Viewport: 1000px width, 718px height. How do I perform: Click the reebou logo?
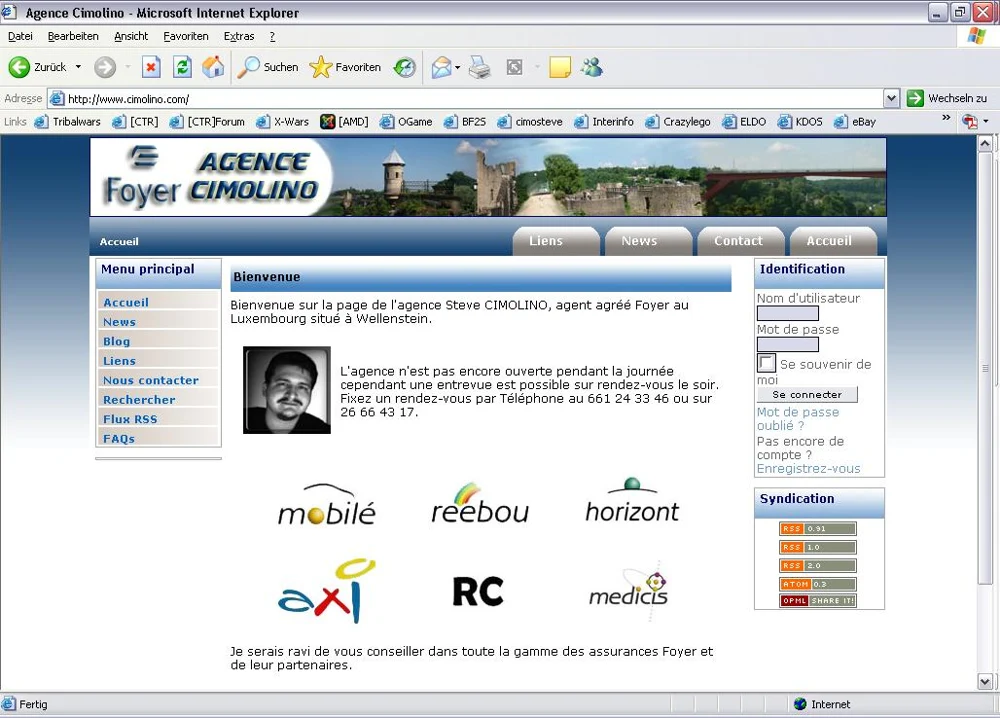[x=480, y=504]
